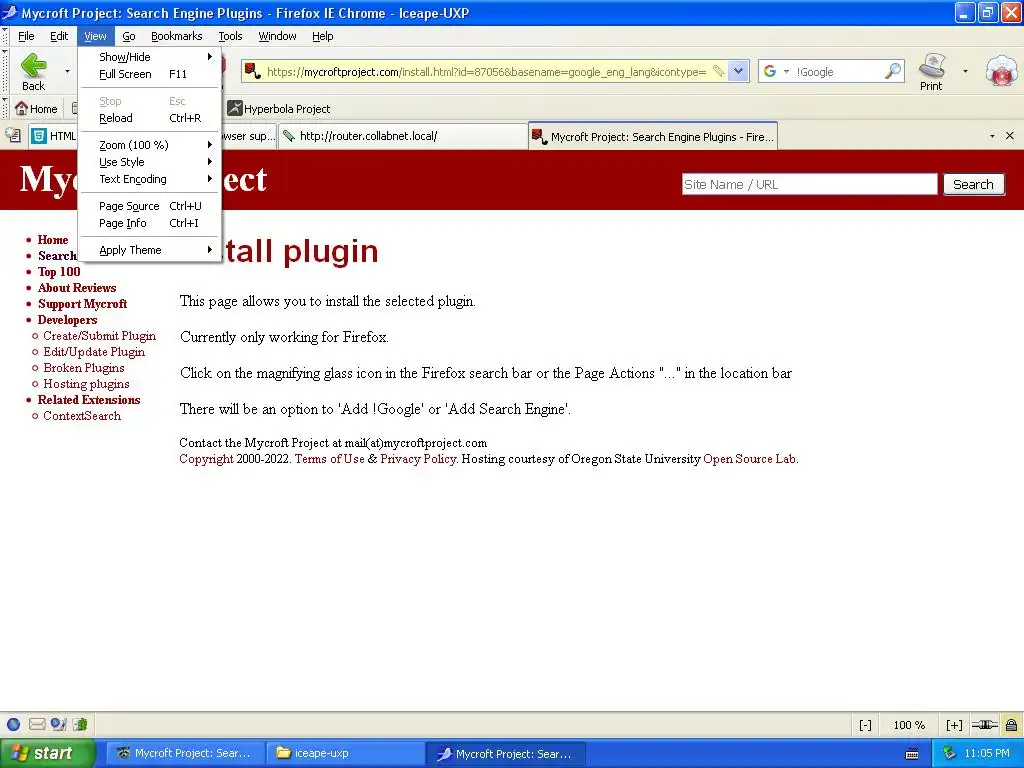Click the Home bookmark icon

(22, 108)
